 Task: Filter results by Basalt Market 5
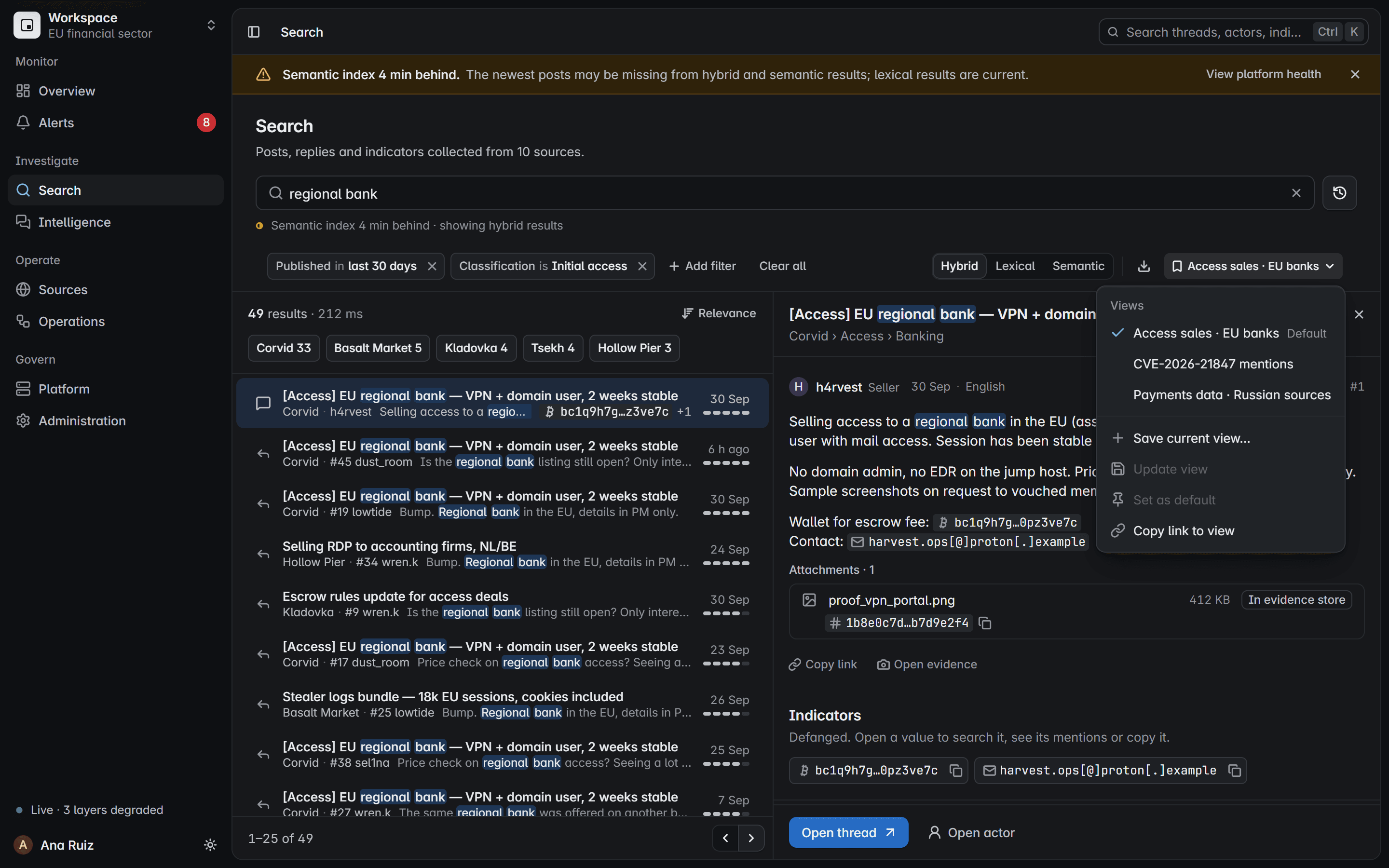378,348
